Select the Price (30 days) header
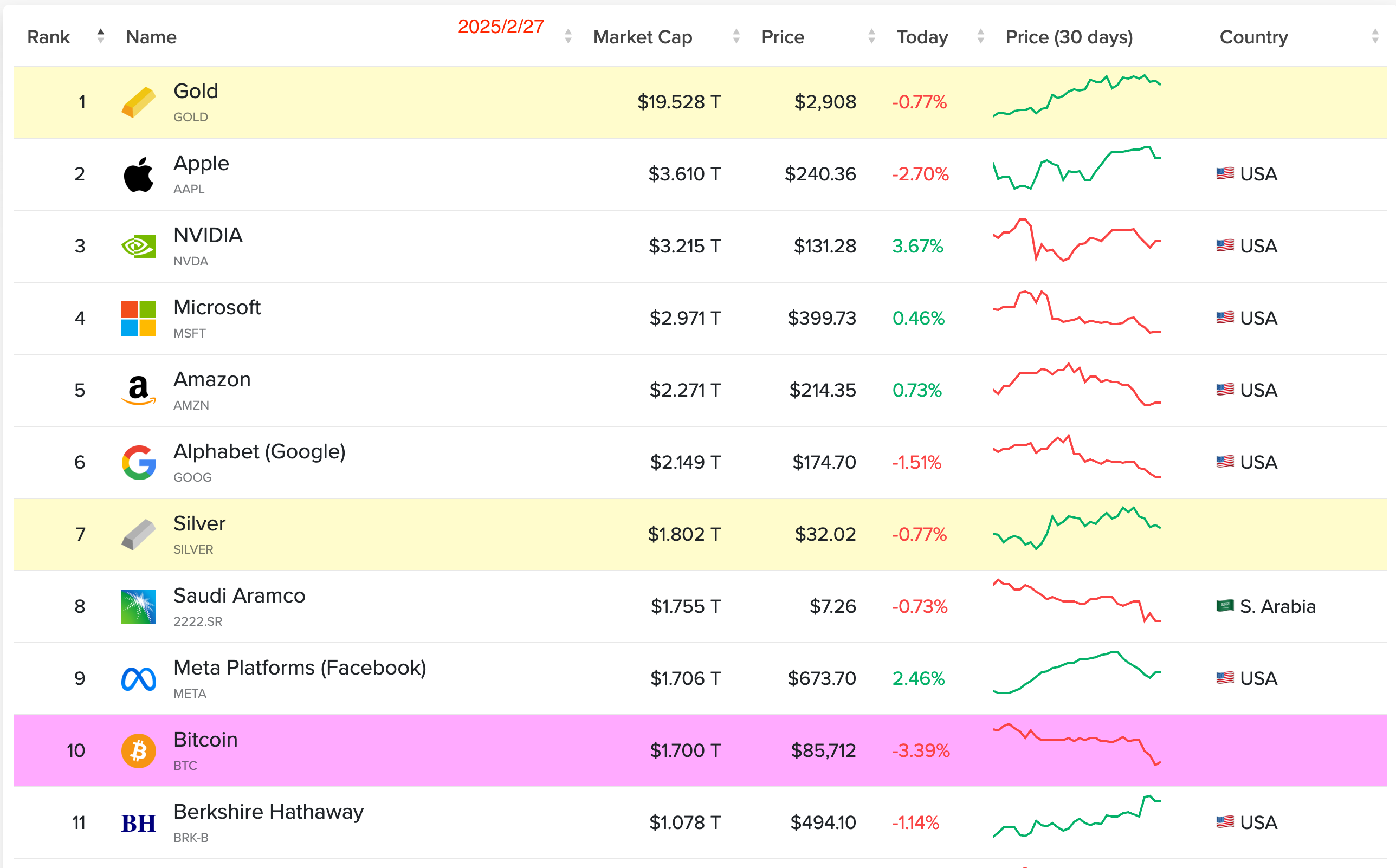Viewport: 1396px width, 868px height. coord(1069,37)
